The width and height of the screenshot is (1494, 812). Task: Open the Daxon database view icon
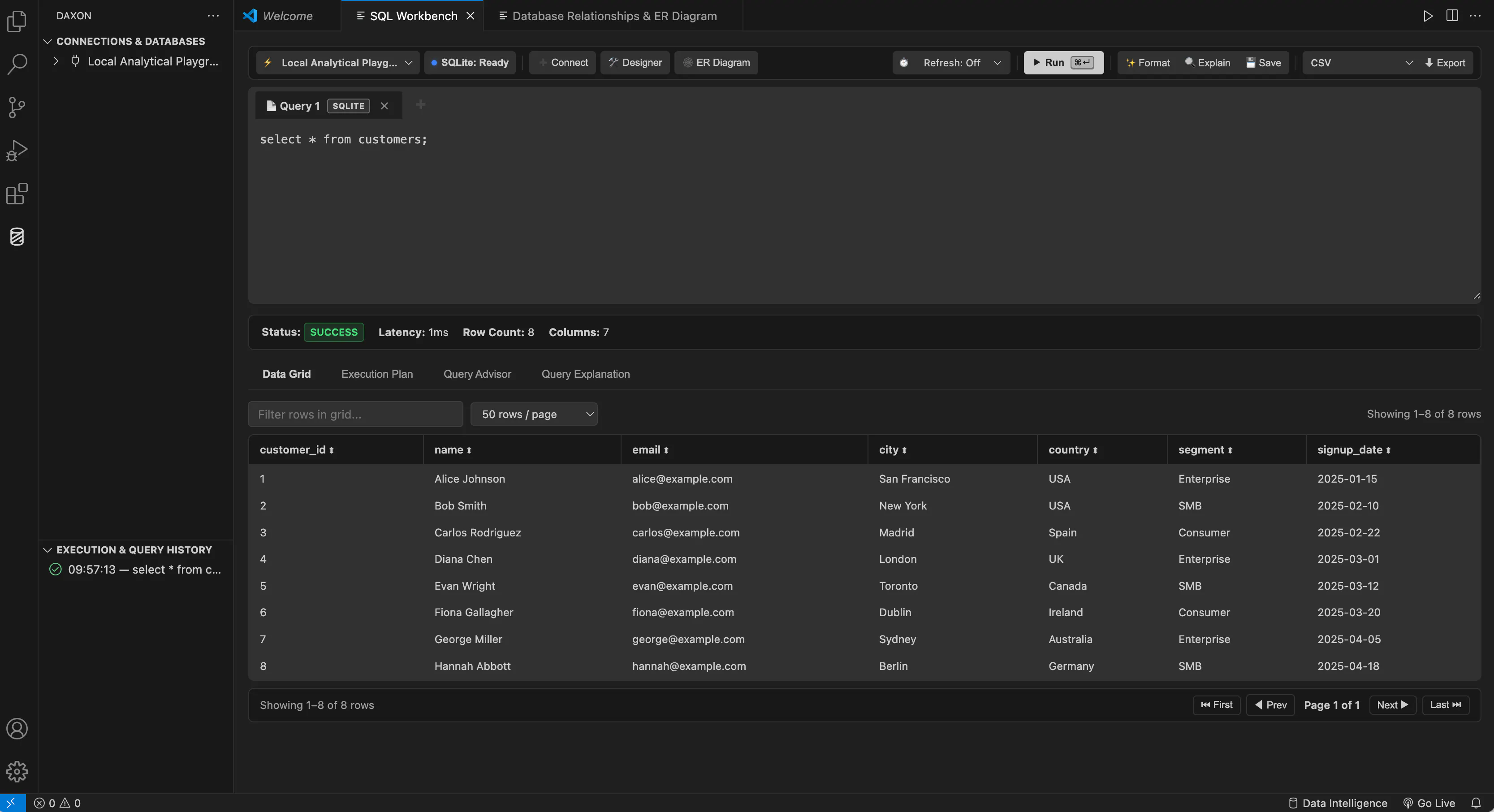click(17, 237)
